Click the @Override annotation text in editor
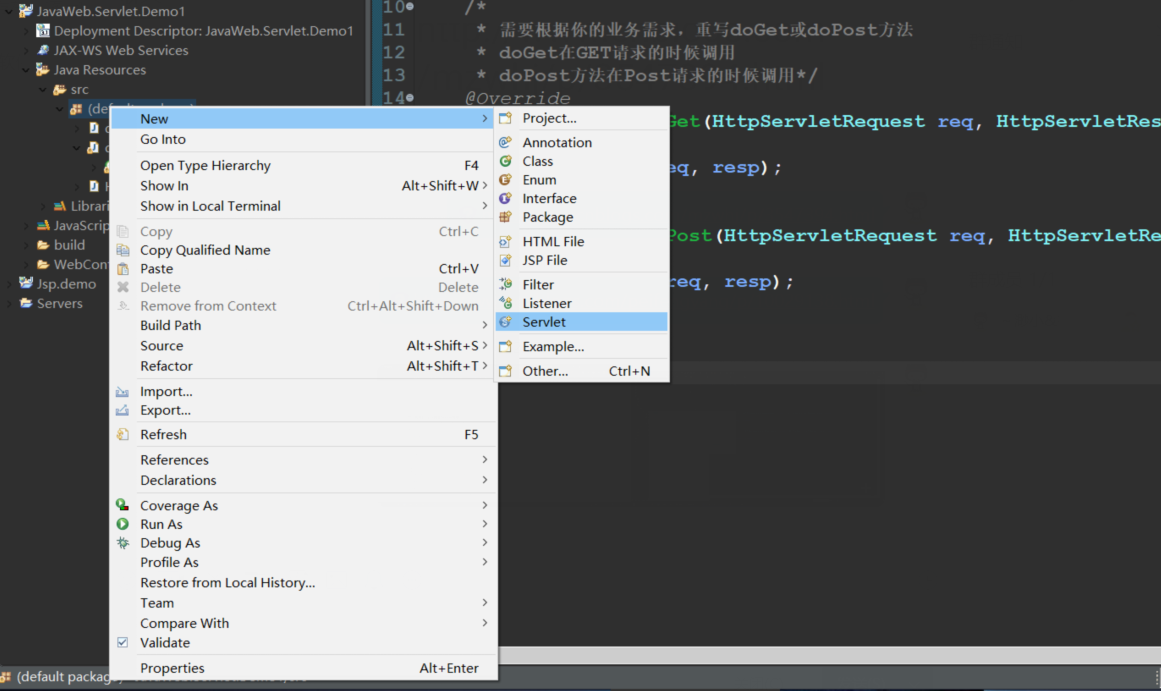This screenshot has height=691, width=1161. [518, 99]
